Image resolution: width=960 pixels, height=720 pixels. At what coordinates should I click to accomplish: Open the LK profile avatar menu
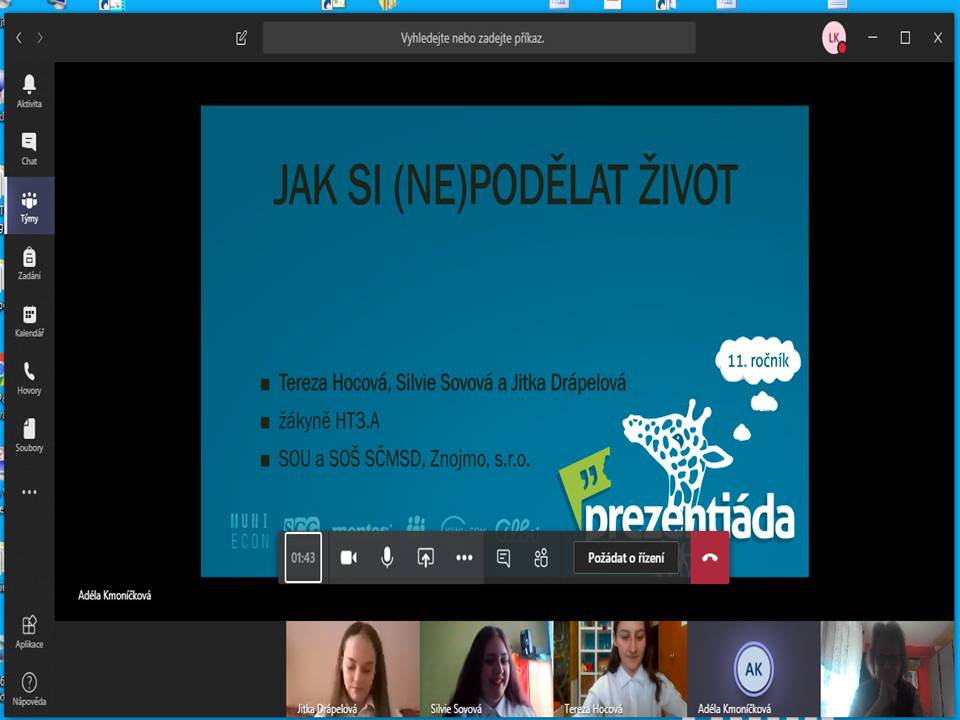tap(832, 38)
